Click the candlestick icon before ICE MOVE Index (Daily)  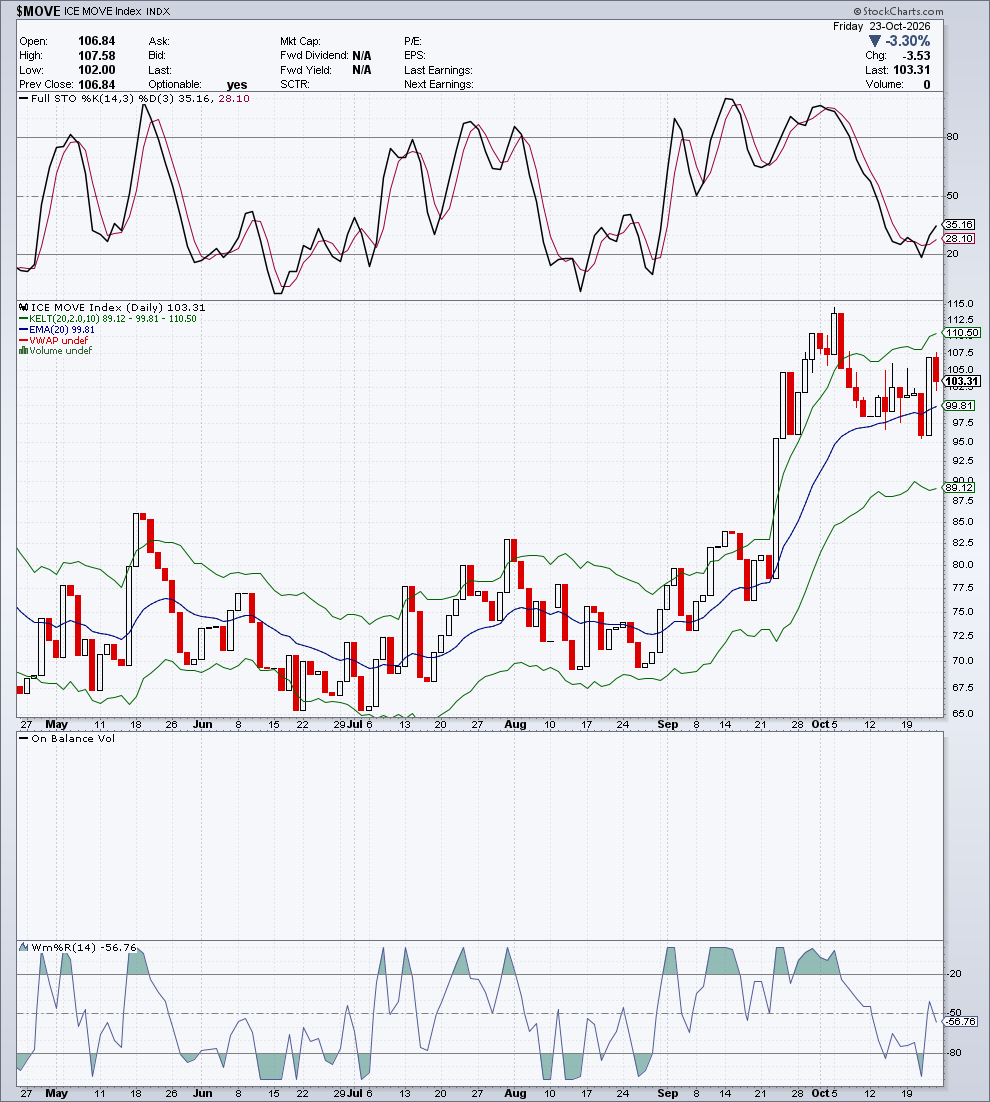click(23, 308)
